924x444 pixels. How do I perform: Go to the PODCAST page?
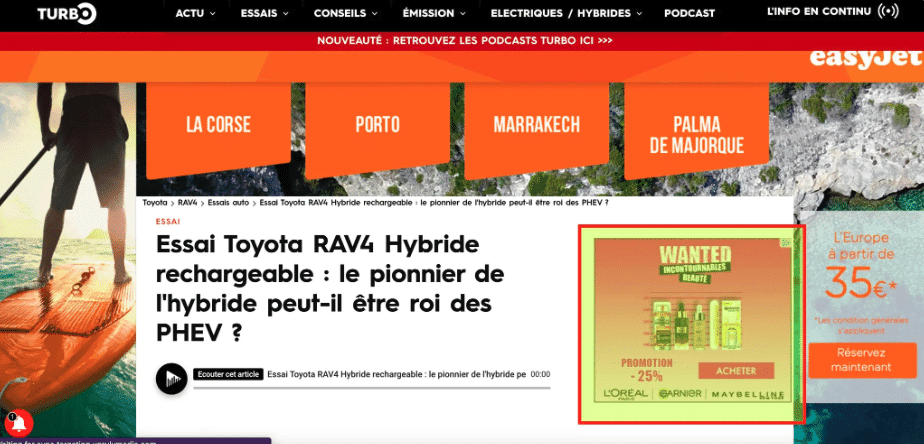[689, 13]
